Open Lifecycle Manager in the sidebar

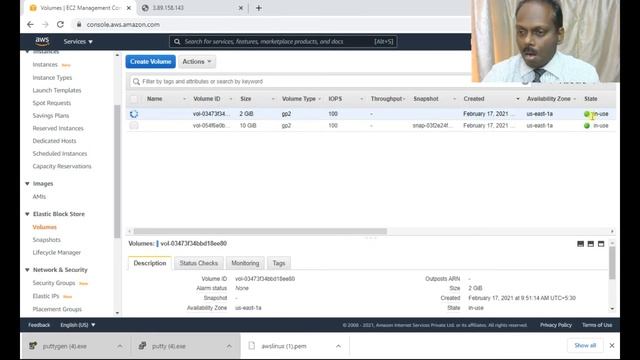(57, 253)
